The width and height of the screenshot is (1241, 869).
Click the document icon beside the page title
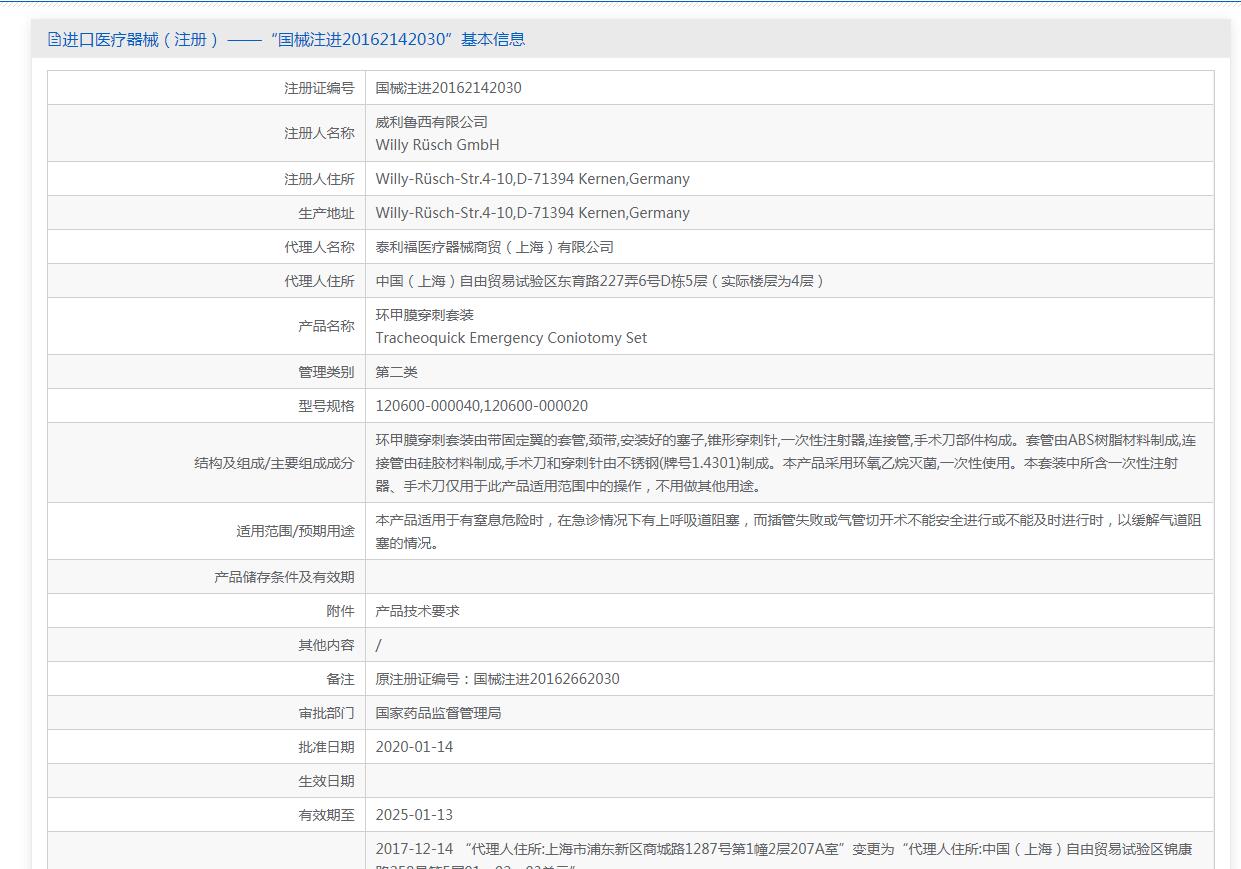pos(54,40)
